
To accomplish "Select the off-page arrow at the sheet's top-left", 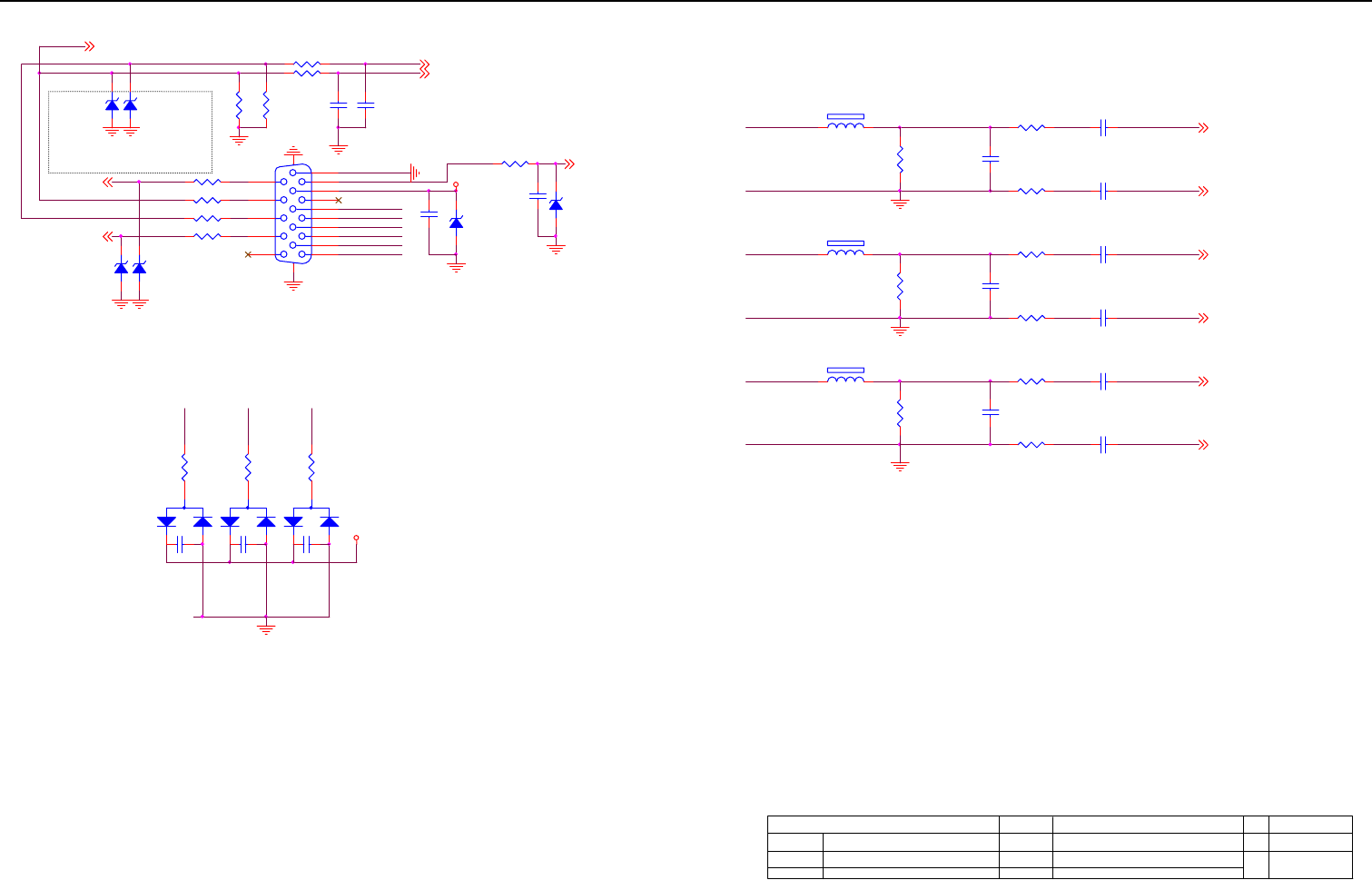I will 89,45.
